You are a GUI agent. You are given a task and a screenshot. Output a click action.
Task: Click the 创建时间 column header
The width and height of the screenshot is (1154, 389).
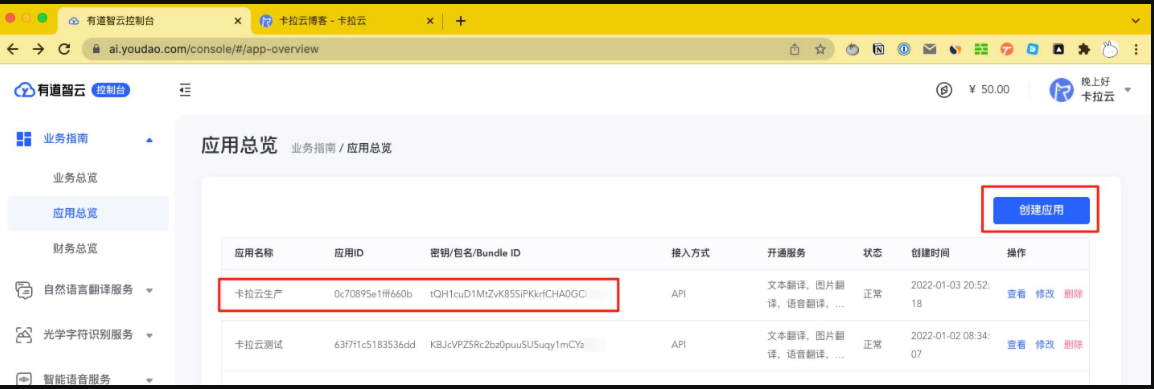pyautogui.click(x=930, y=253)
